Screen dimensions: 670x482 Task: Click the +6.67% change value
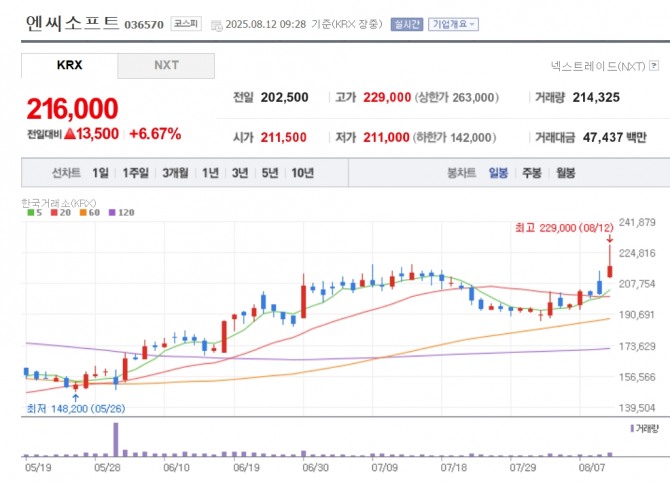click(155, 134)
